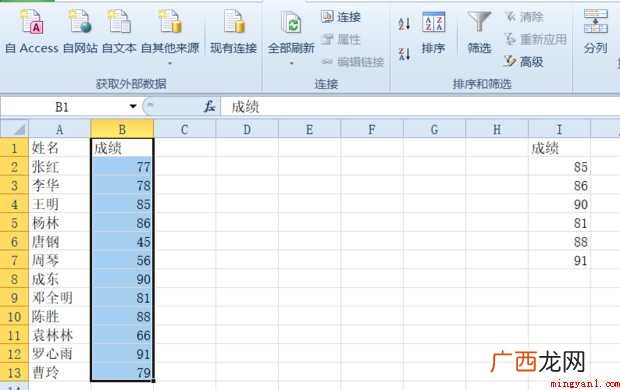Select column H header
The image size is (620, 390).
497,129
